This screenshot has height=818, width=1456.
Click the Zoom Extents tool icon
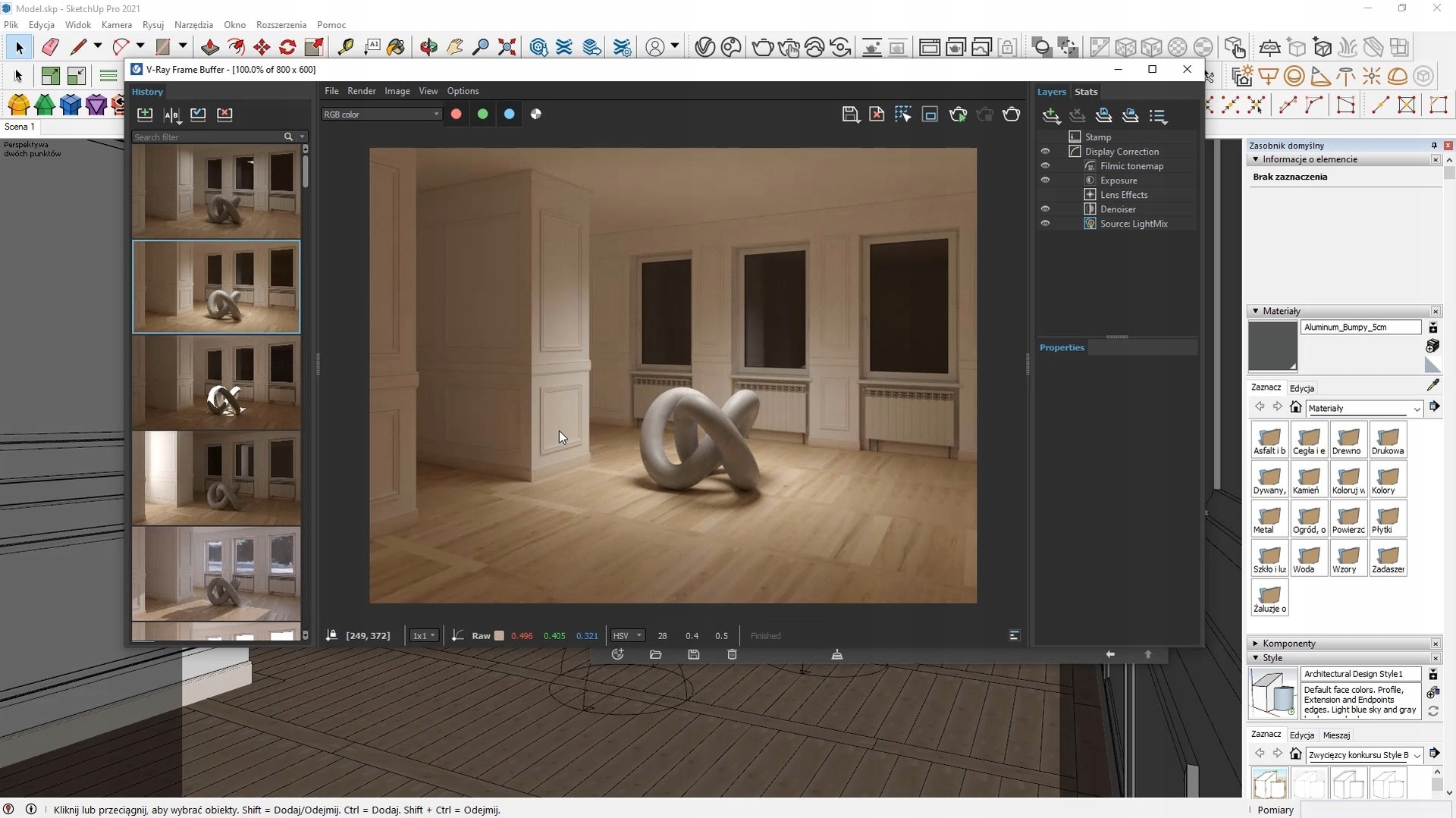coord(507,47)
